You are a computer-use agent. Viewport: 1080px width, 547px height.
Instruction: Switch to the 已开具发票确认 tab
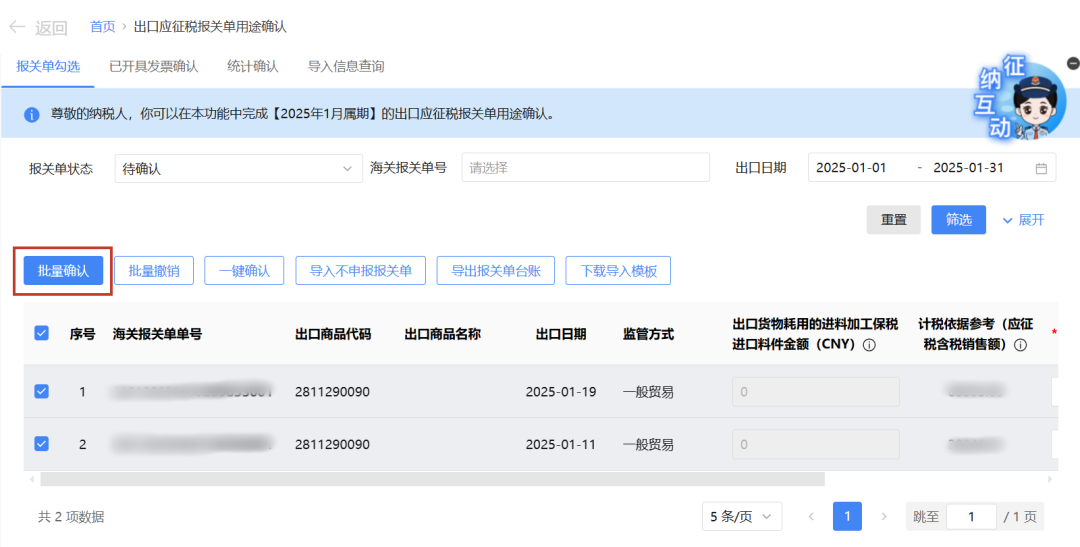153,66
